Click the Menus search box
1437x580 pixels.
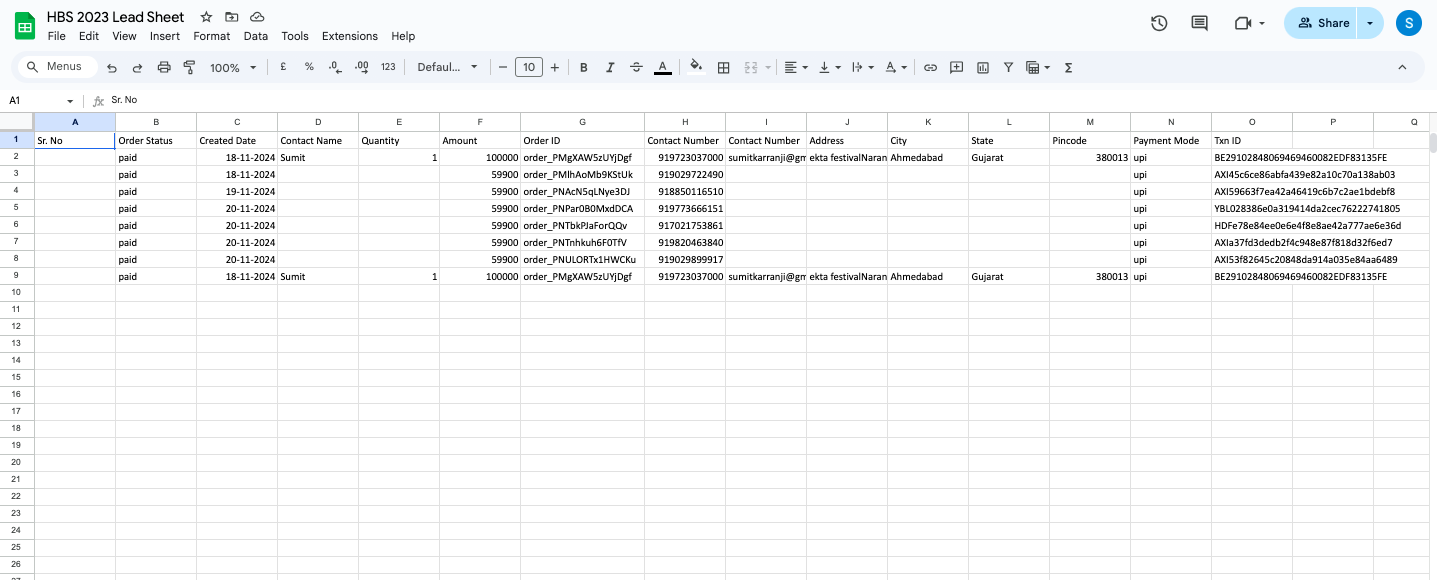pyautogui.click(x=57, y=67)
